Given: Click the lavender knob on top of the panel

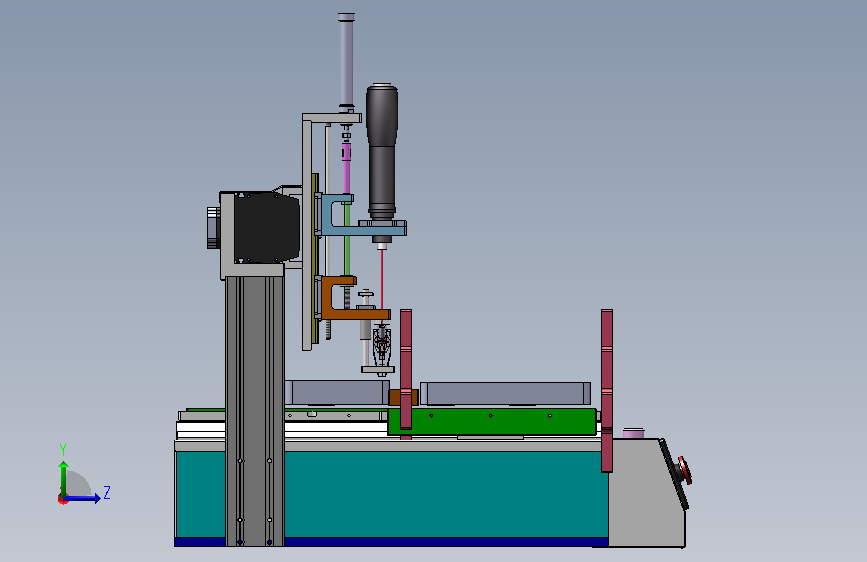Looking at the screenshot, I should tap(634, 433).
